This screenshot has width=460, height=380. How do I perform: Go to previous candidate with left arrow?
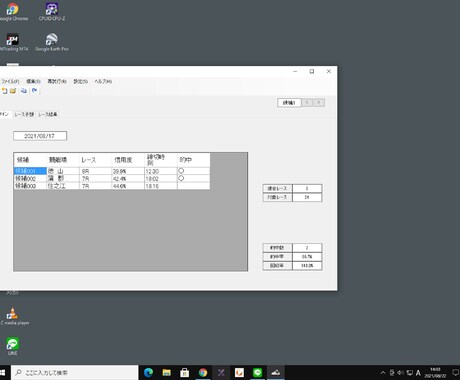point(307,103)
